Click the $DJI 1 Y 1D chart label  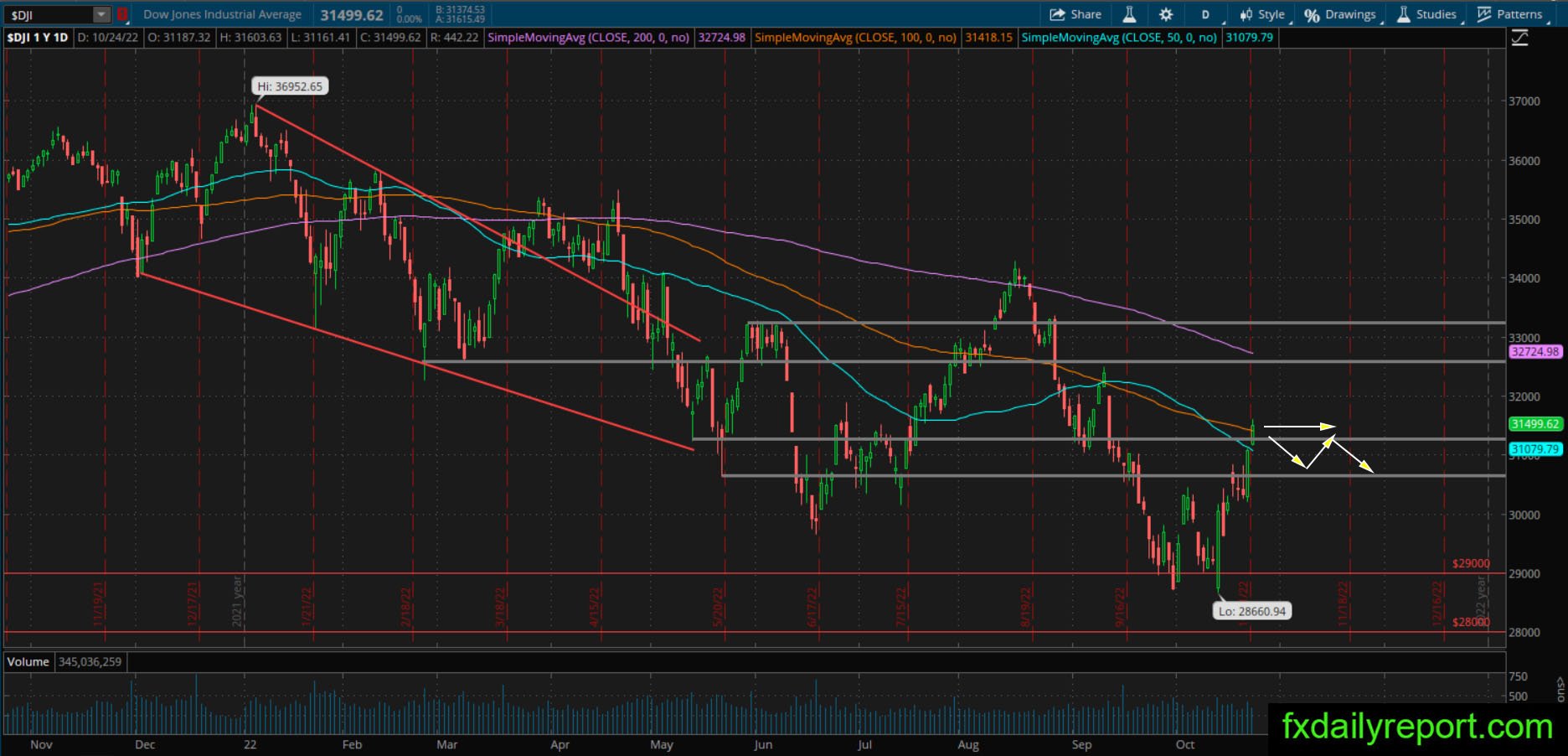tap(39, 38)
